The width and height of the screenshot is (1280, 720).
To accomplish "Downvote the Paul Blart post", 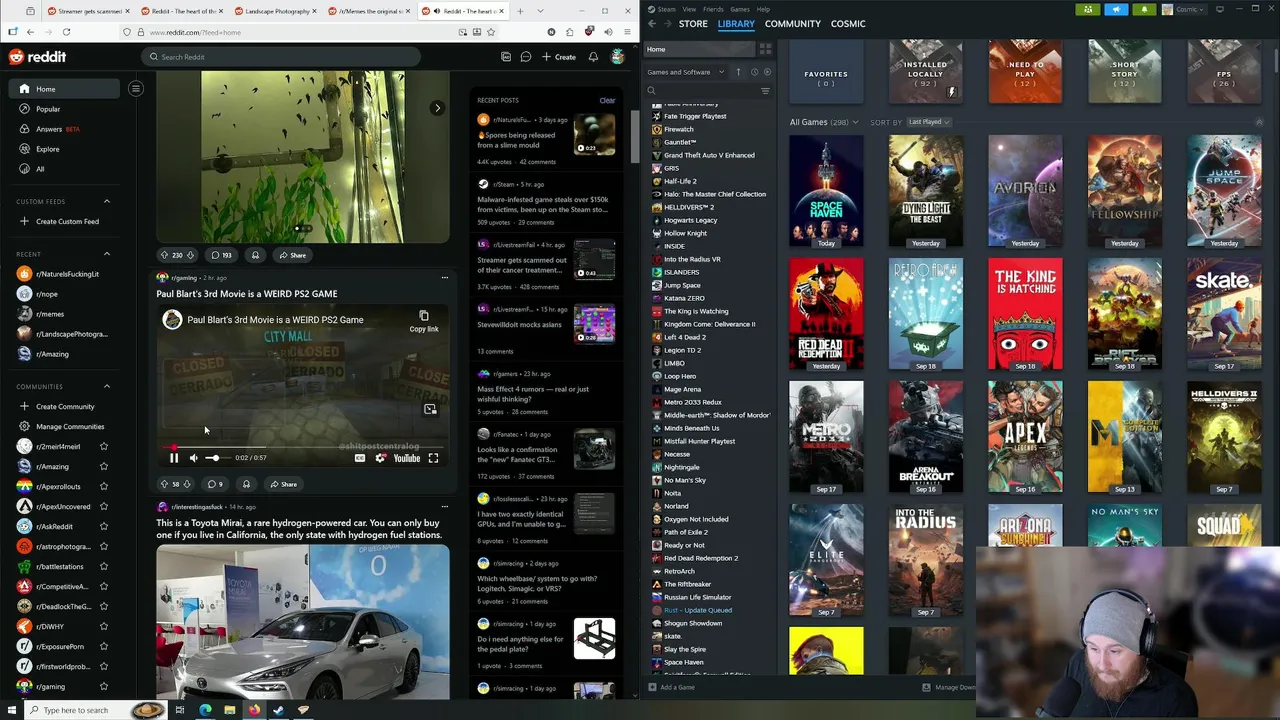I will [x=187, y=484].
